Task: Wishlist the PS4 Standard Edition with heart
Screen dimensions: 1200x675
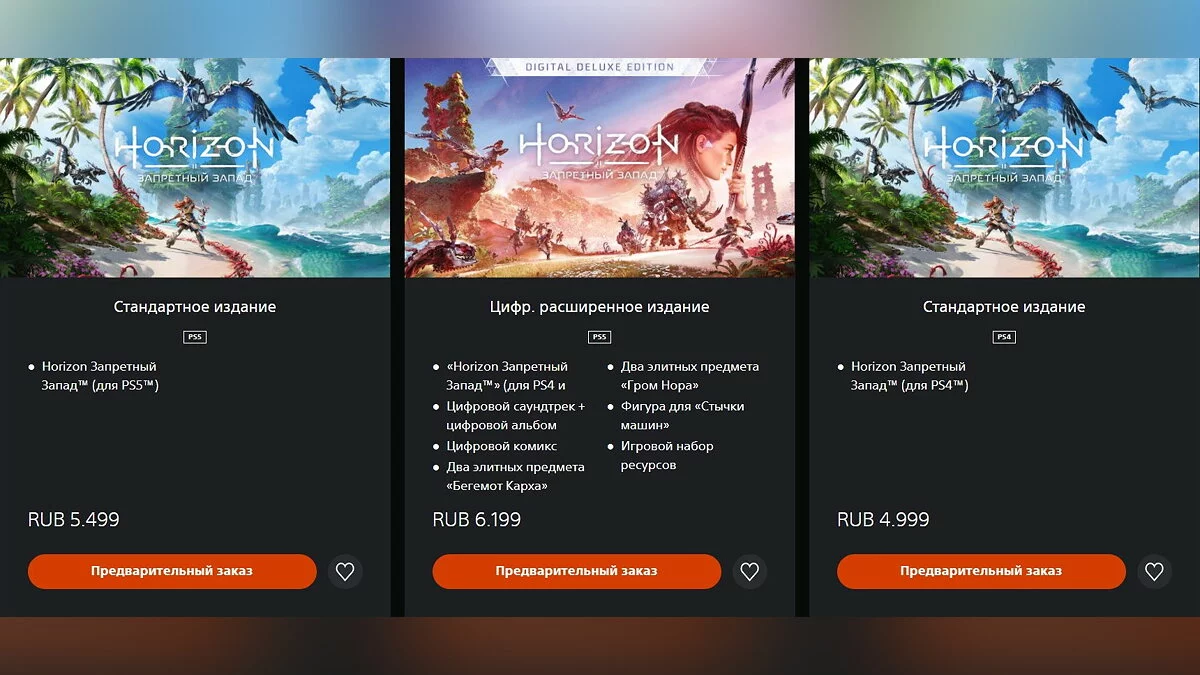Action: point(1154,572)
